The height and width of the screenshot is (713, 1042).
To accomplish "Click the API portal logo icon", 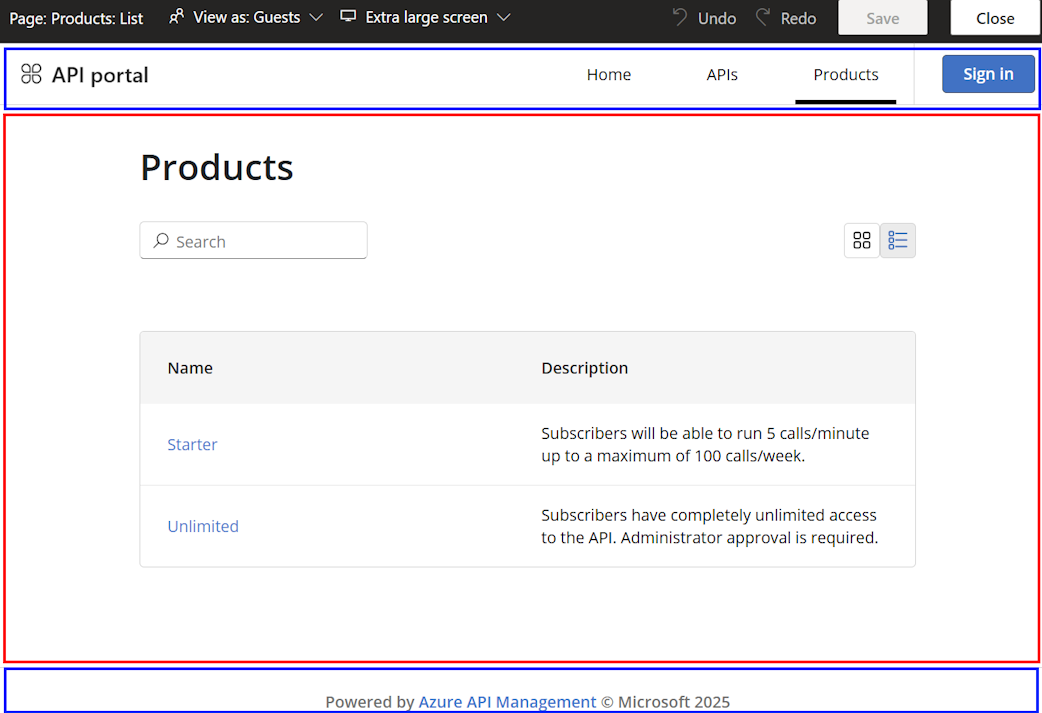I will pos(31,74).
